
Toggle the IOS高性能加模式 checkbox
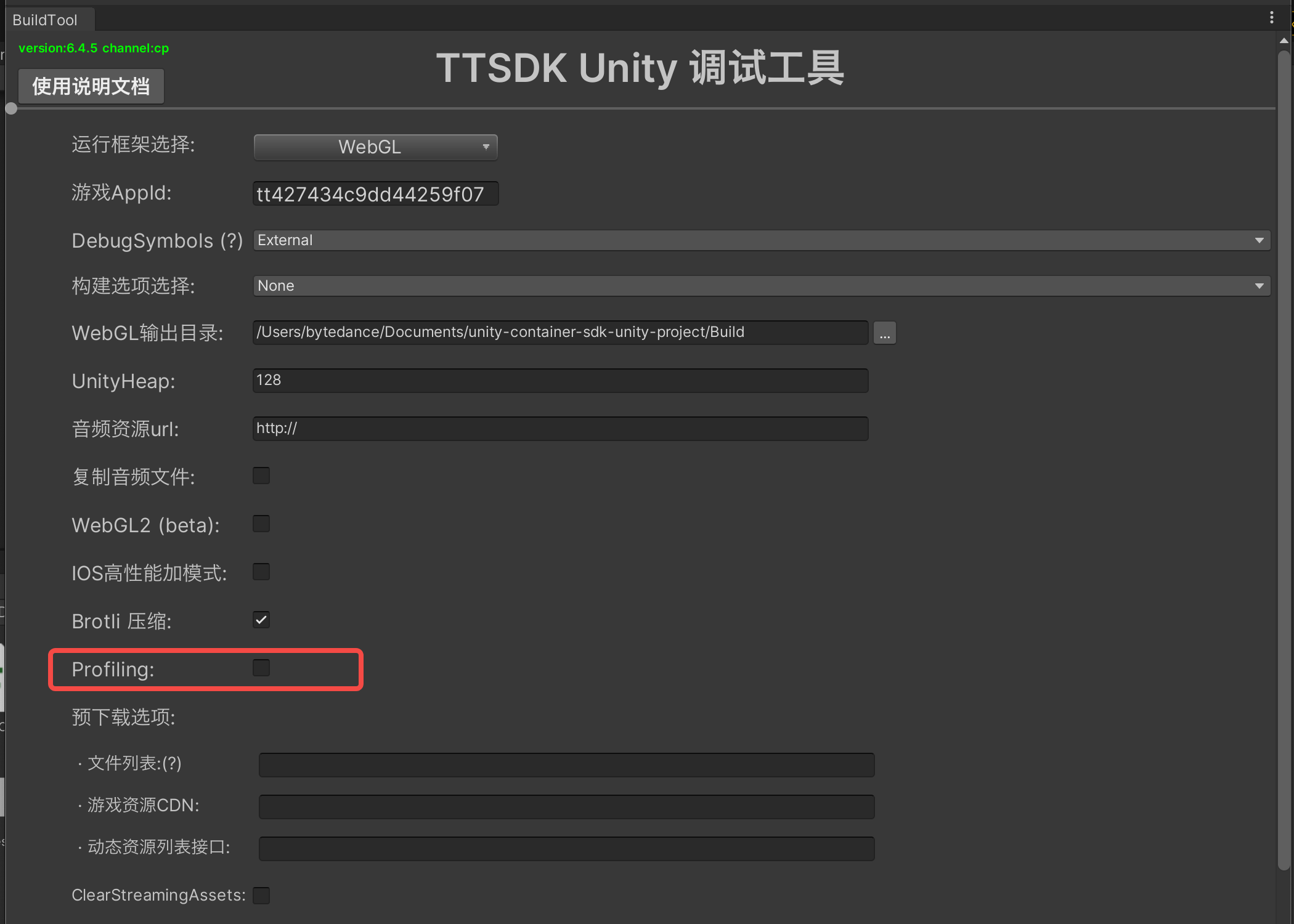point(261,572)
